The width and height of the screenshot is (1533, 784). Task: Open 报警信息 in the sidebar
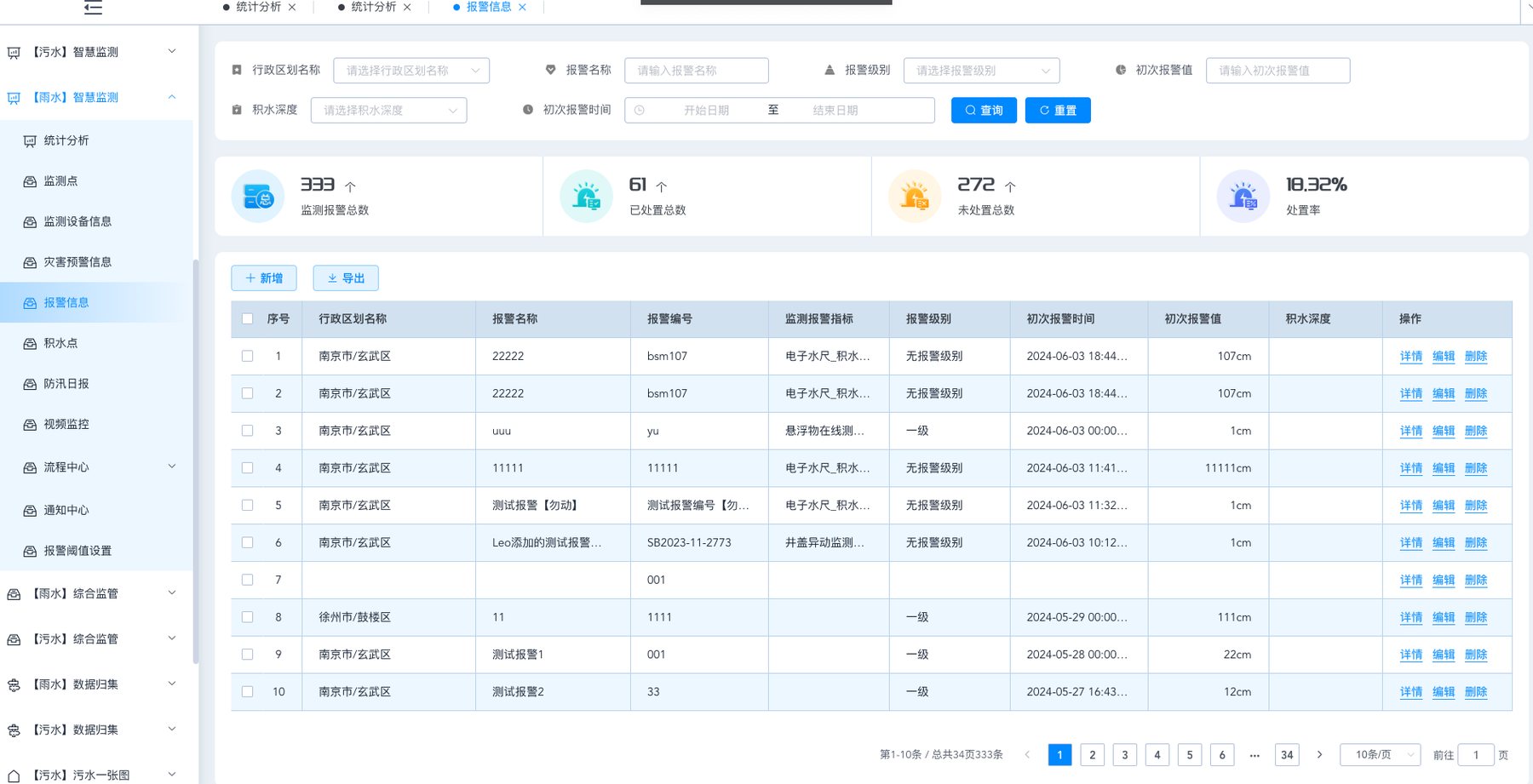[96, 303]
